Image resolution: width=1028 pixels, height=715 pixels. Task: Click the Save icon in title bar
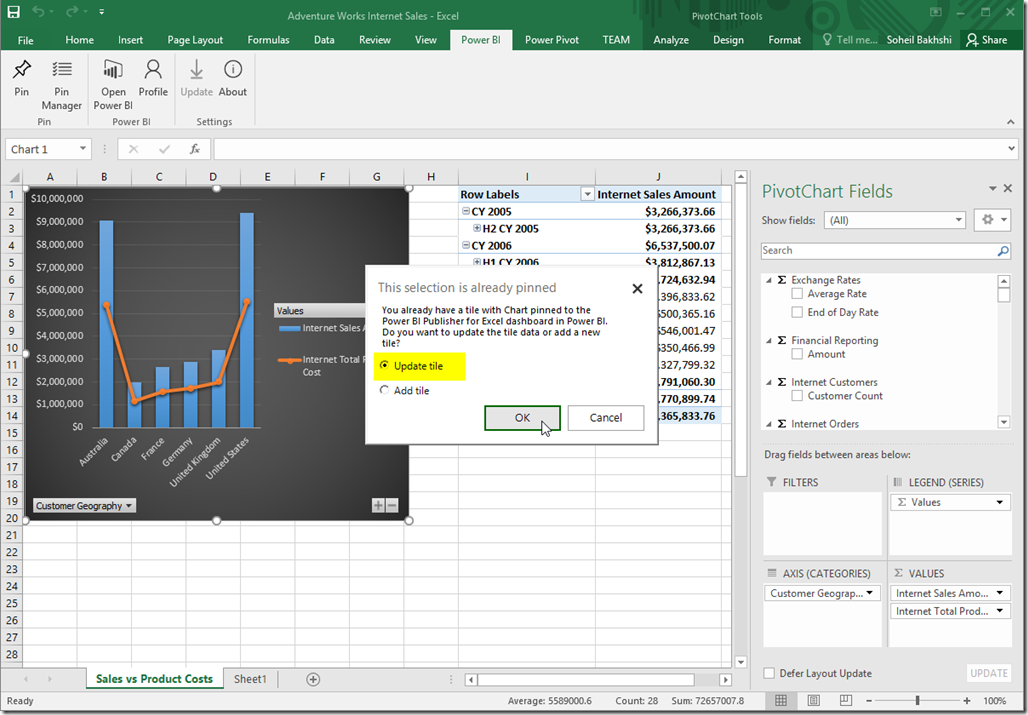(x=13, y=12)
